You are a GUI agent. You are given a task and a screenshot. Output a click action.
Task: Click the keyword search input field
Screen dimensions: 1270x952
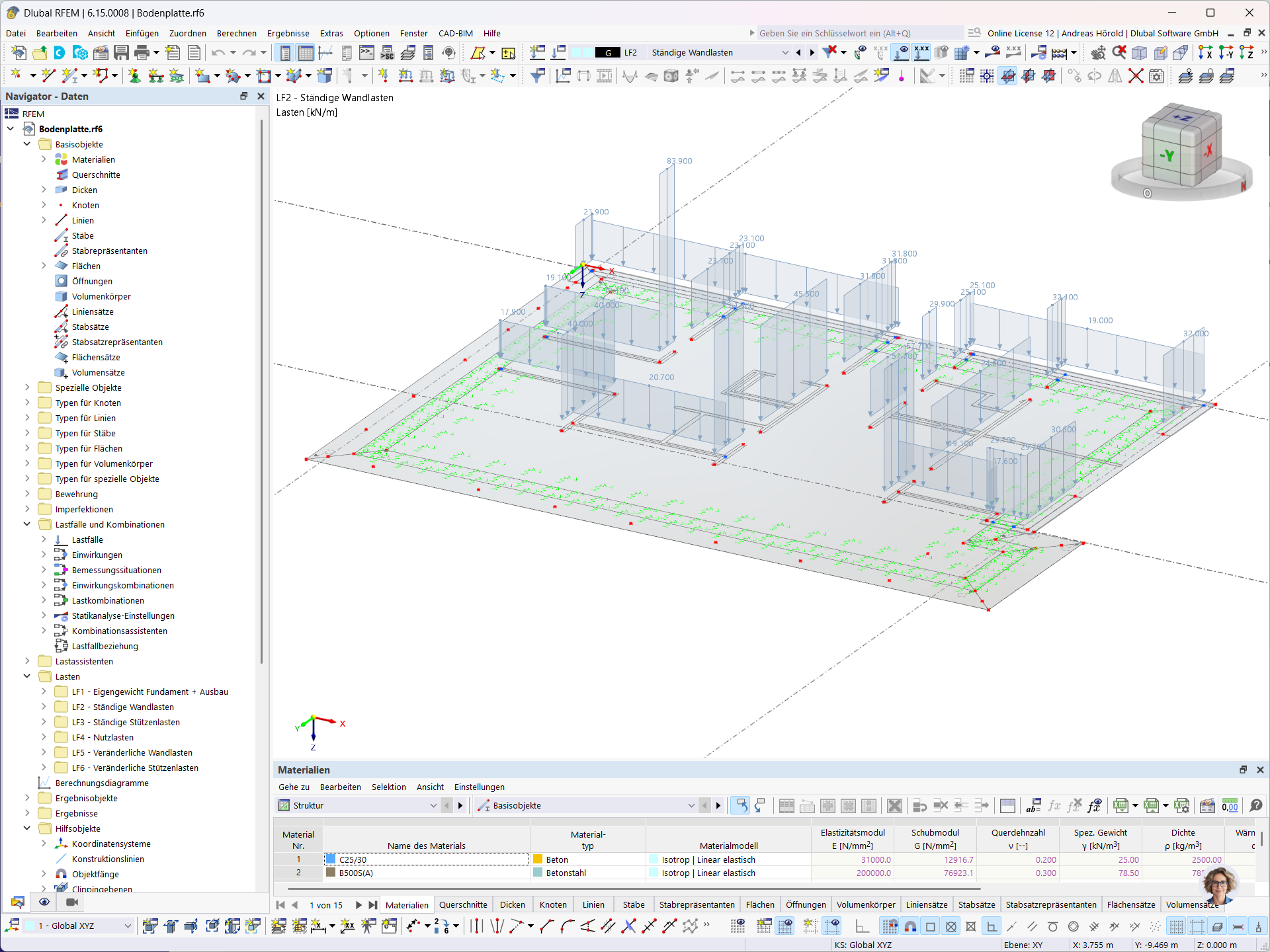[860, 33]
